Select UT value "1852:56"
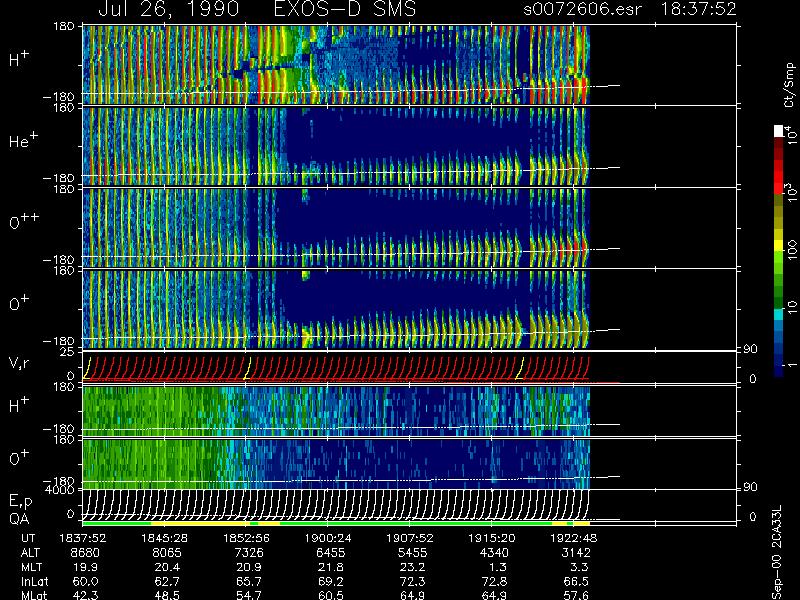This screenshot has width=800, height=600. coord(246,538)
